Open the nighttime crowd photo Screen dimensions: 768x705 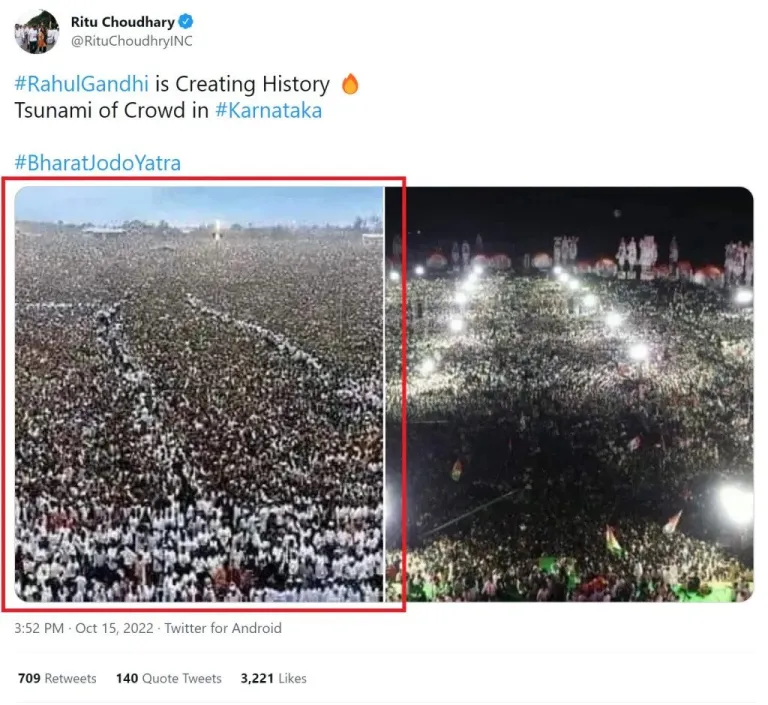tap(570, 394)
